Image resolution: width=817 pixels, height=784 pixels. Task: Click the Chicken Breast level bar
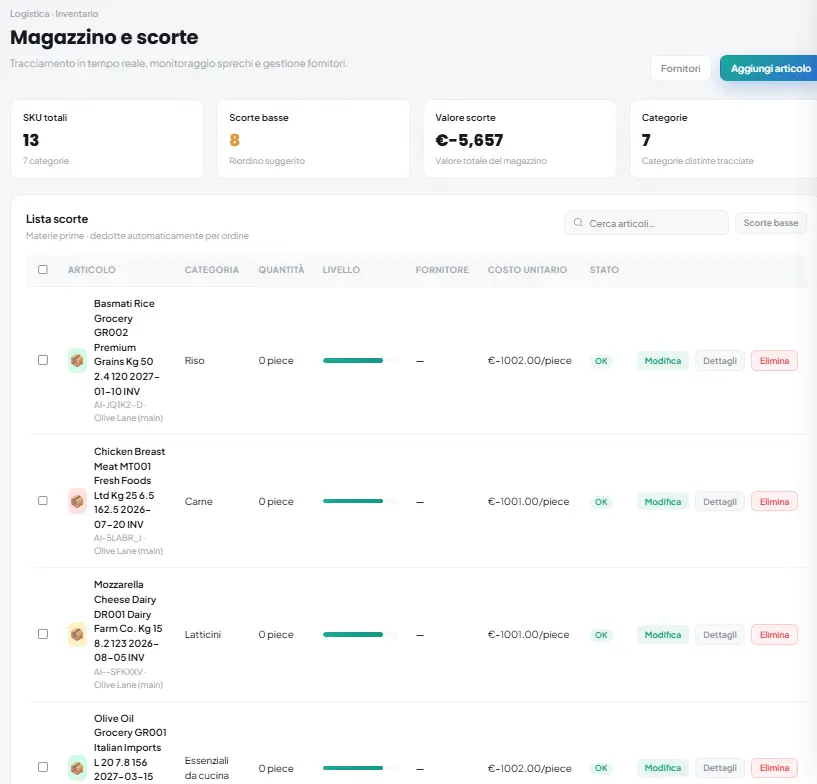[361, 501]
